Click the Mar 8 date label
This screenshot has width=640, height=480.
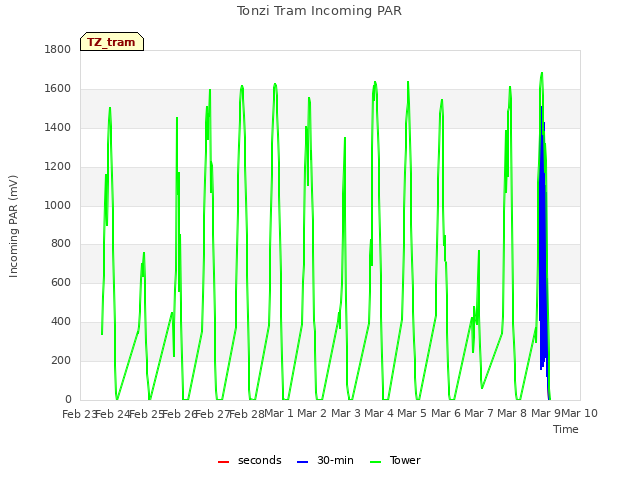coord(512,413)
